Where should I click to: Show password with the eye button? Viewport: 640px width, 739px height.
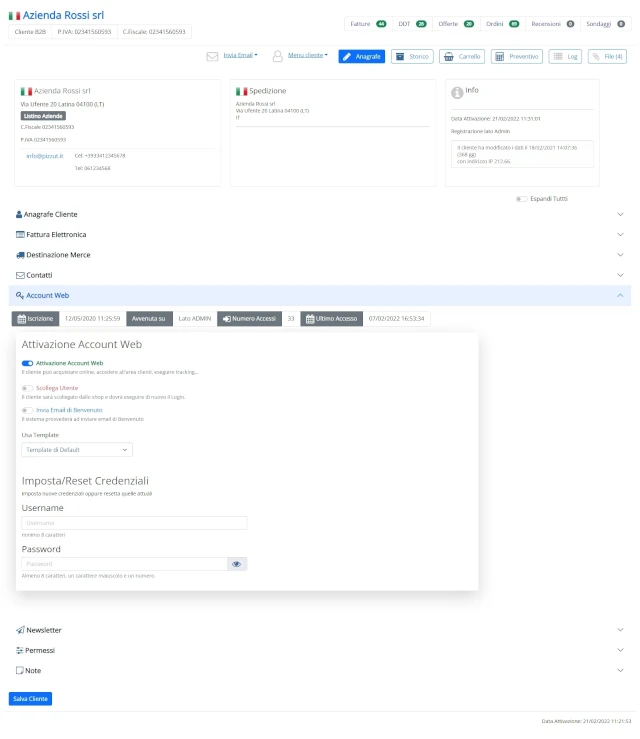(237, 564)
